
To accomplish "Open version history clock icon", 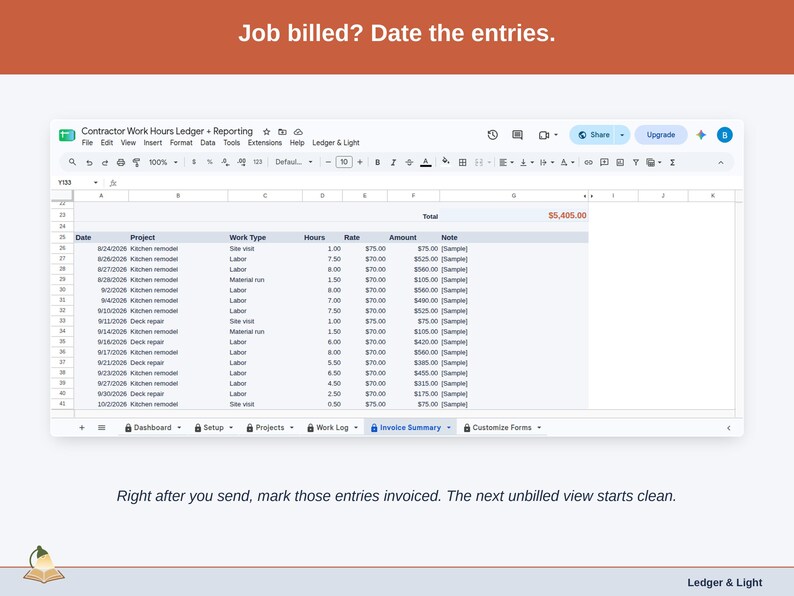I will (x=492, y=135).
